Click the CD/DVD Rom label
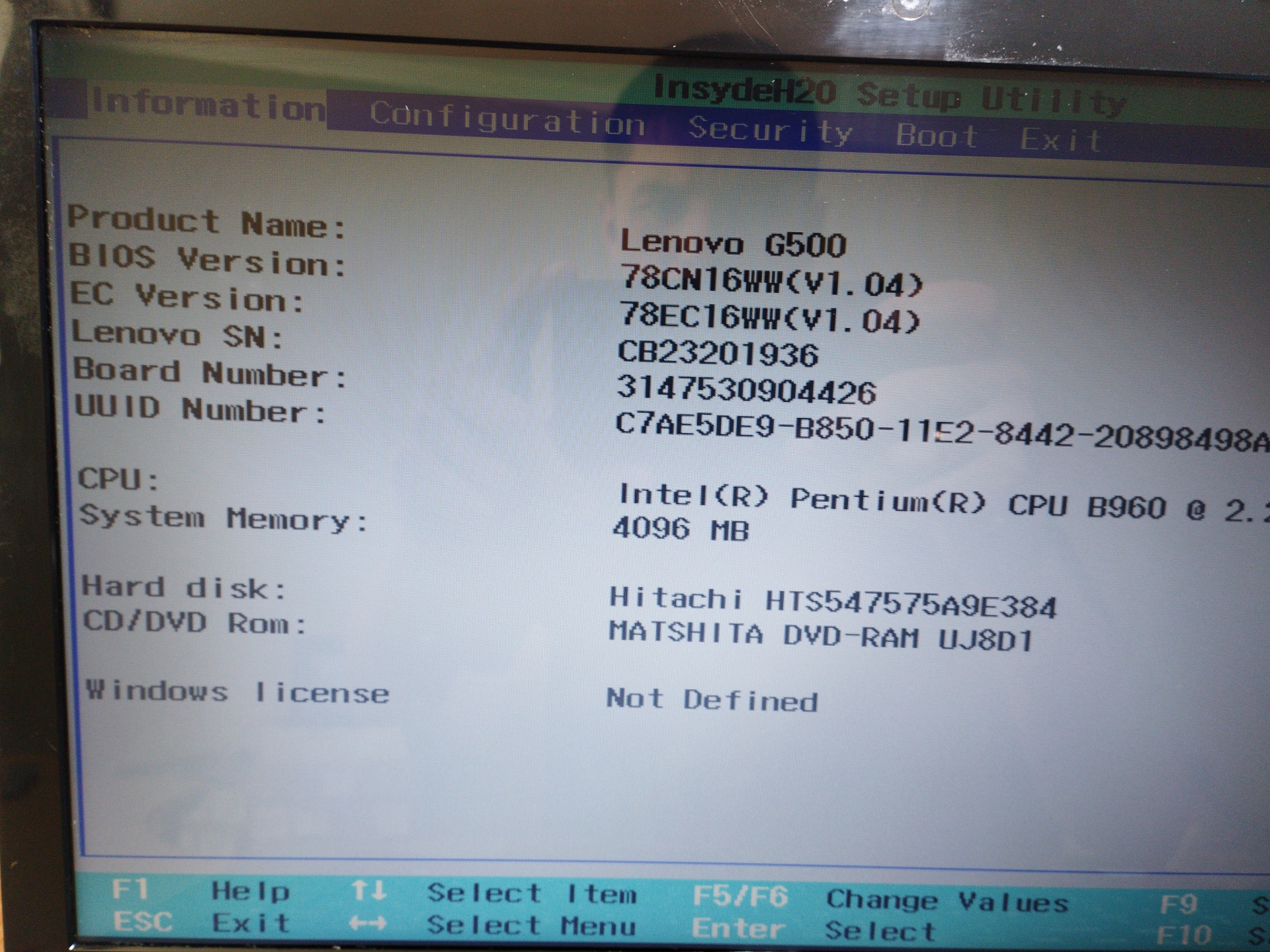This screenshot has width=1270, height=952. tap(195, 623)
